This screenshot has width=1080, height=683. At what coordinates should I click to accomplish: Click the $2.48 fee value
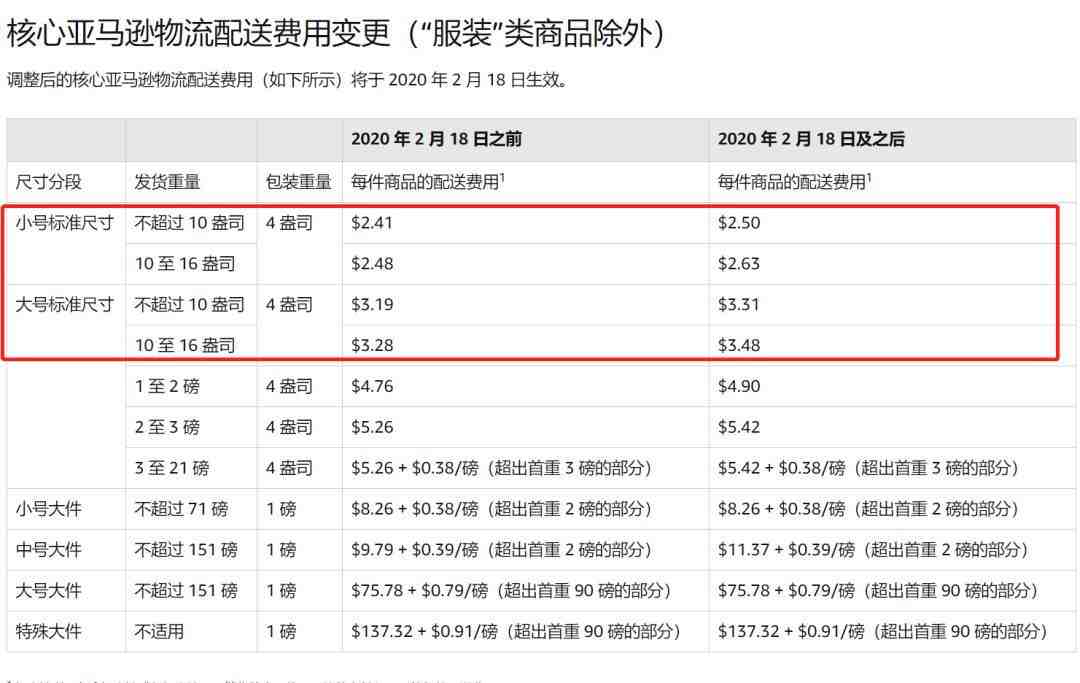[372, 264]
